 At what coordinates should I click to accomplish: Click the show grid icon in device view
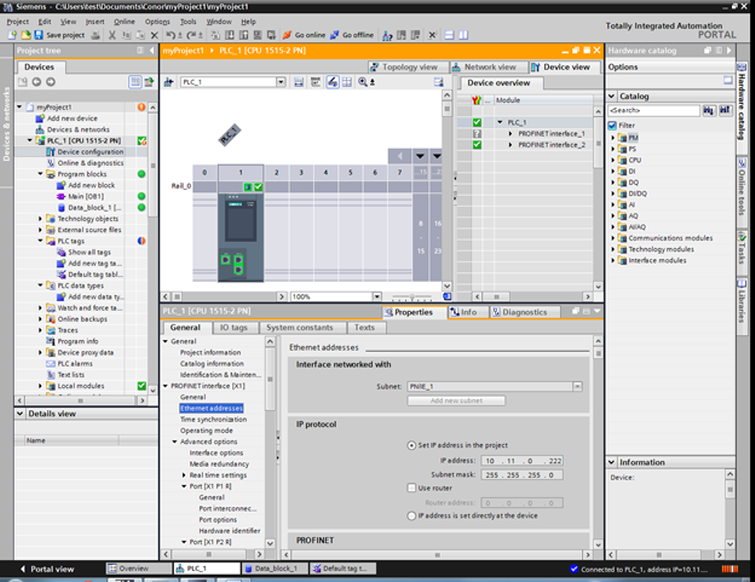[347, 82]
